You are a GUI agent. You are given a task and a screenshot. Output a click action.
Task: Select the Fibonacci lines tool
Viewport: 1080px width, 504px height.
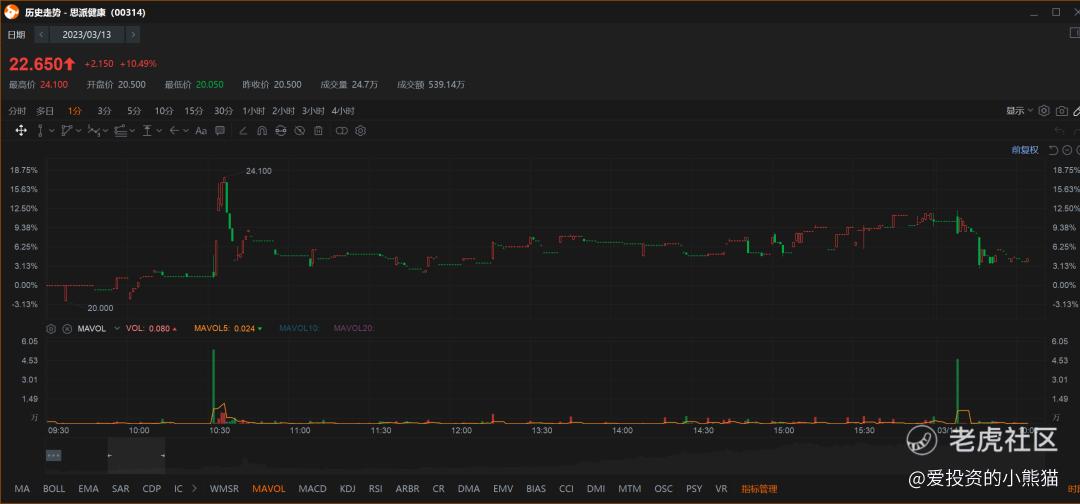point(121,131)
